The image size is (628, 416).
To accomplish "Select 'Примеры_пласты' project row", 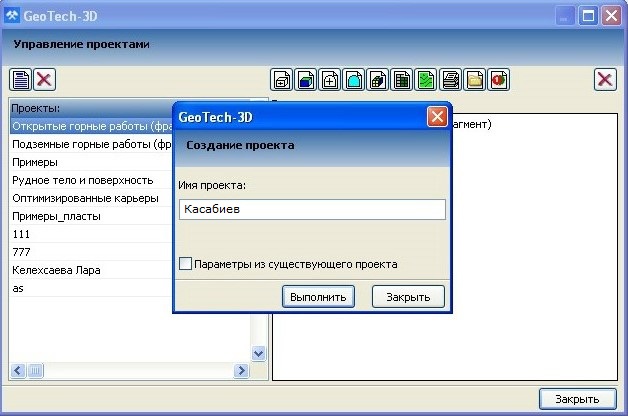I will (x=91, y=216).
